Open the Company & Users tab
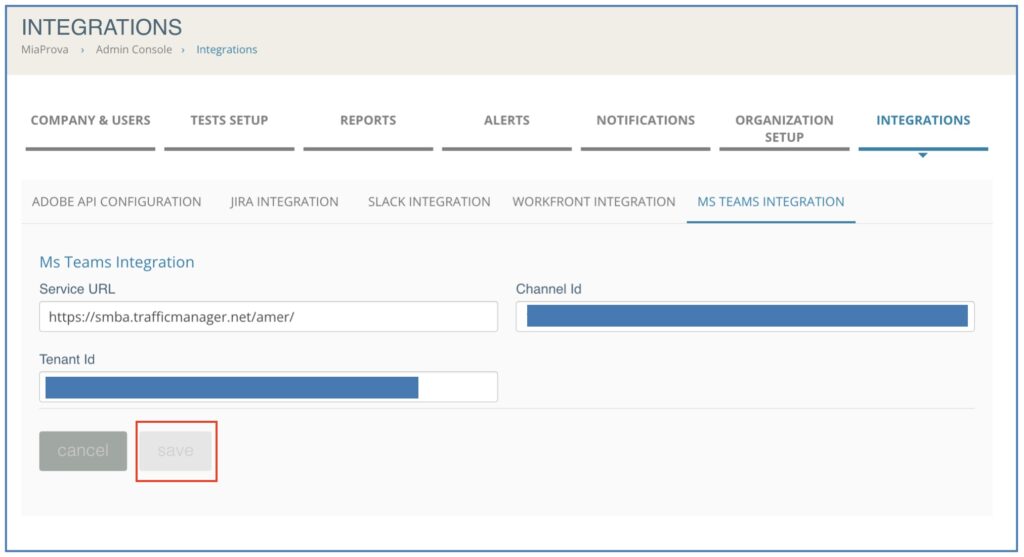The width and height of the screenshot is (1024, 557). [x=90, y=121]
